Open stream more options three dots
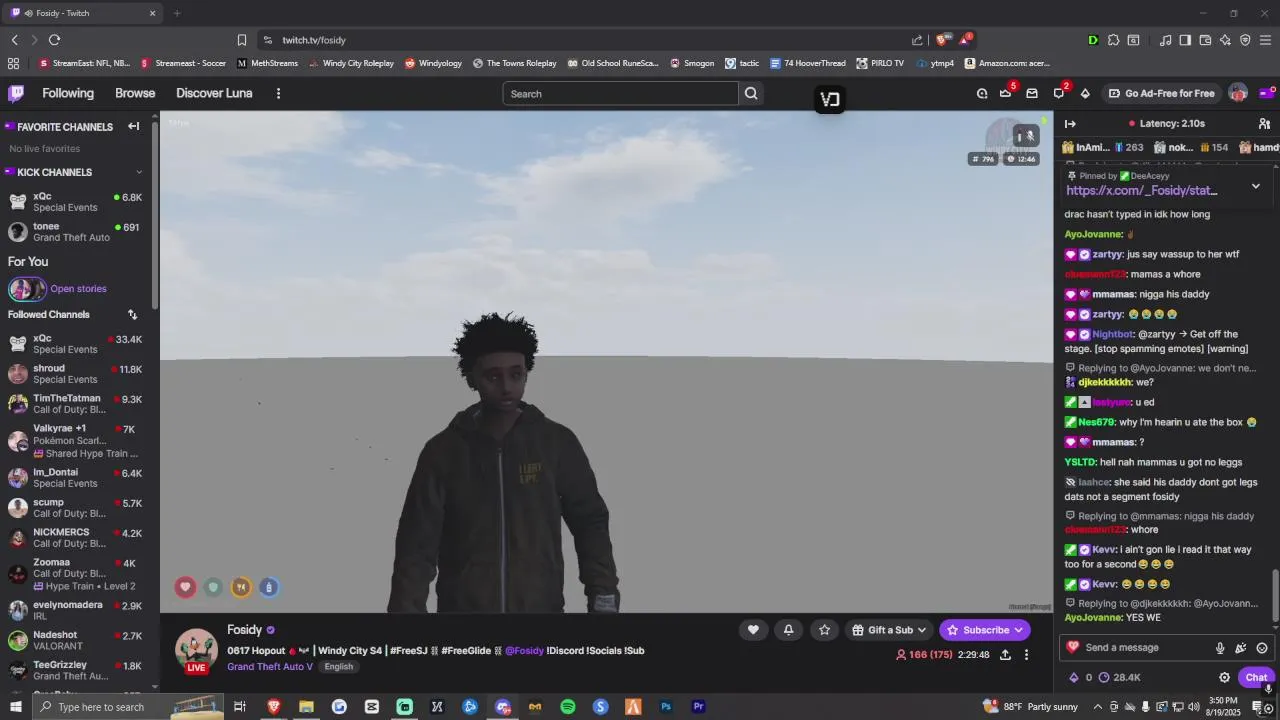Viewport: 1280px width, 720px height. [1026, 655]
